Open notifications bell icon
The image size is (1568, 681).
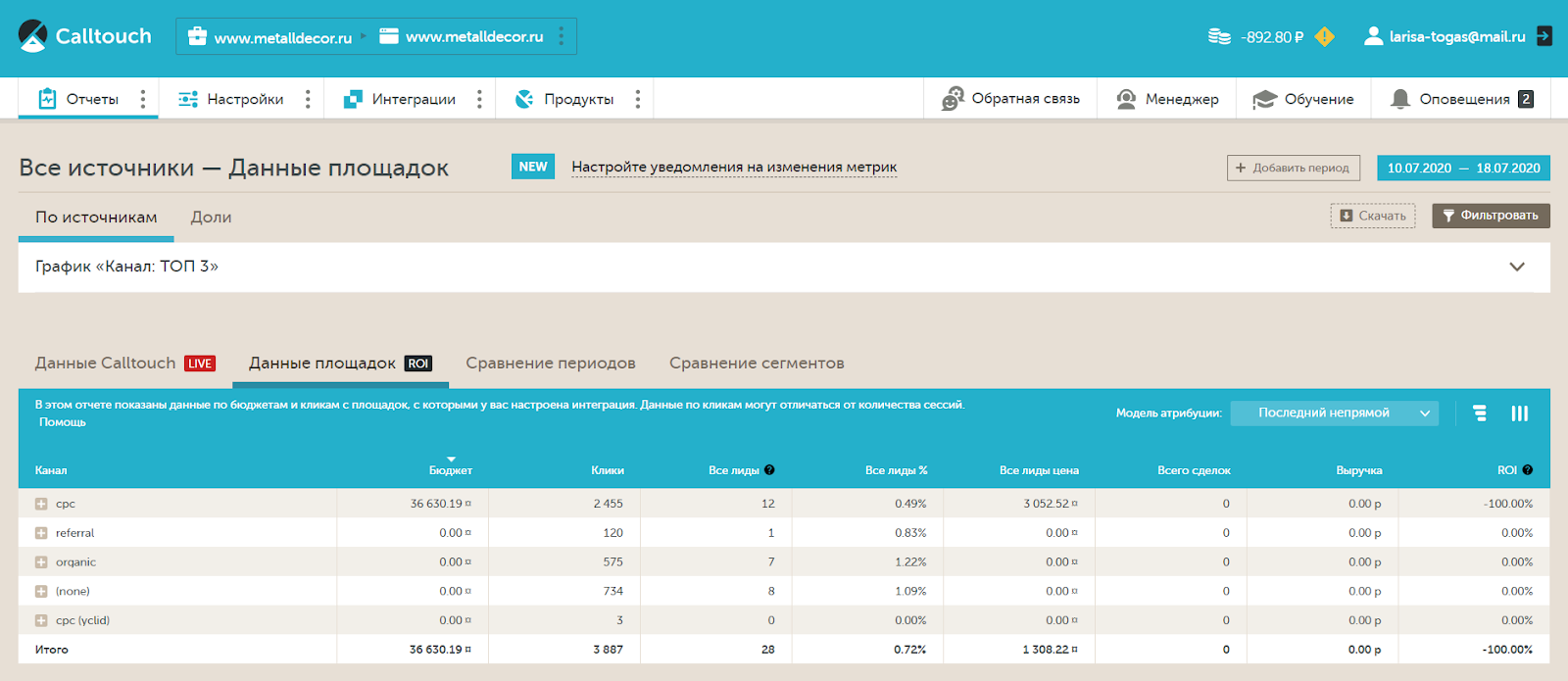point(1400,99)
